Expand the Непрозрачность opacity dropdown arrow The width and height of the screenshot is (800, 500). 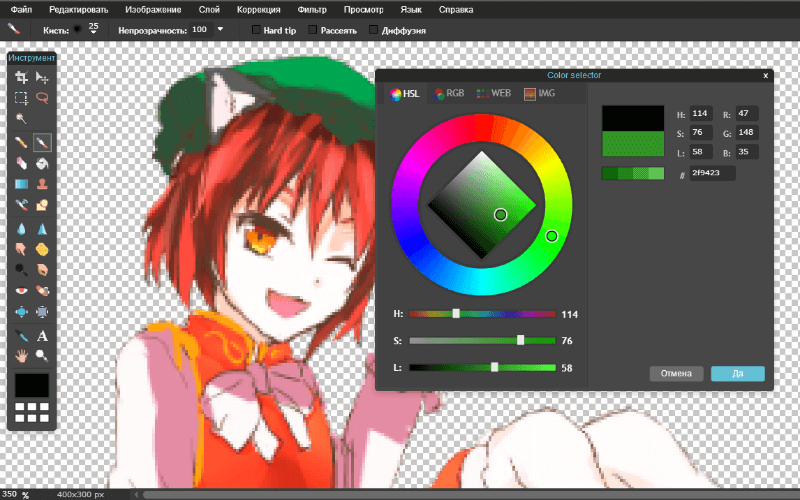[220, 29]
